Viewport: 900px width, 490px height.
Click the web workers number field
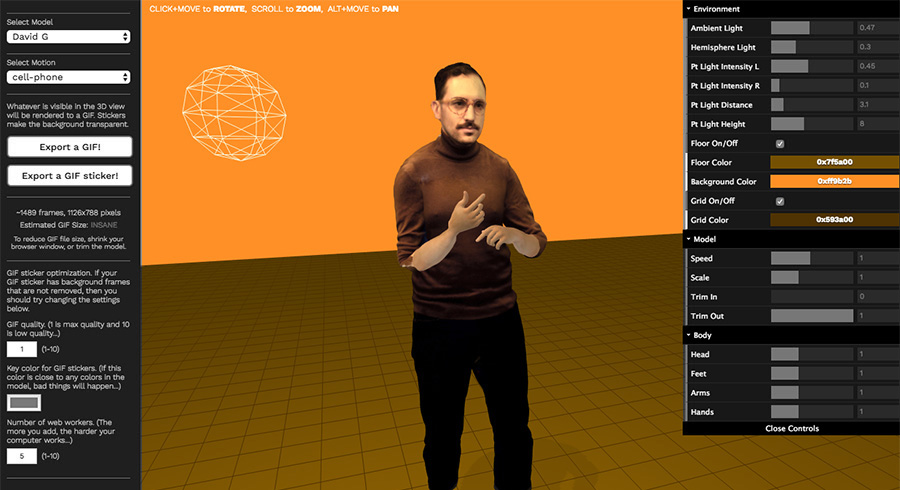click(22, 456)
